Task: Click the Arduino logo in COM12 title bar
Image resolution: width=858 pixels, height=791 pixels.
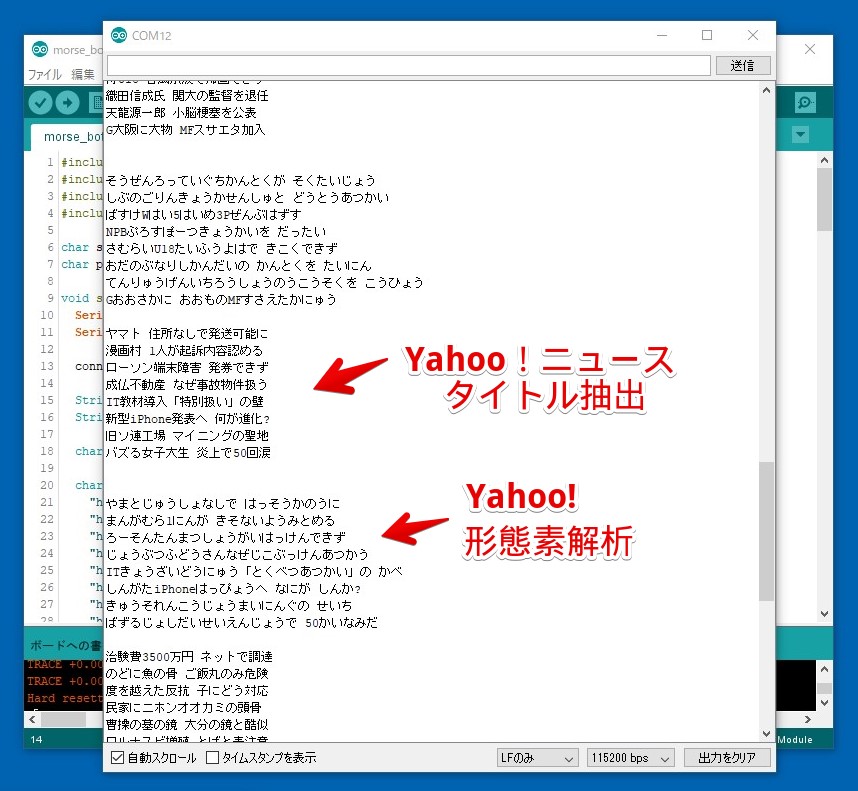Action: pos(119,36)
